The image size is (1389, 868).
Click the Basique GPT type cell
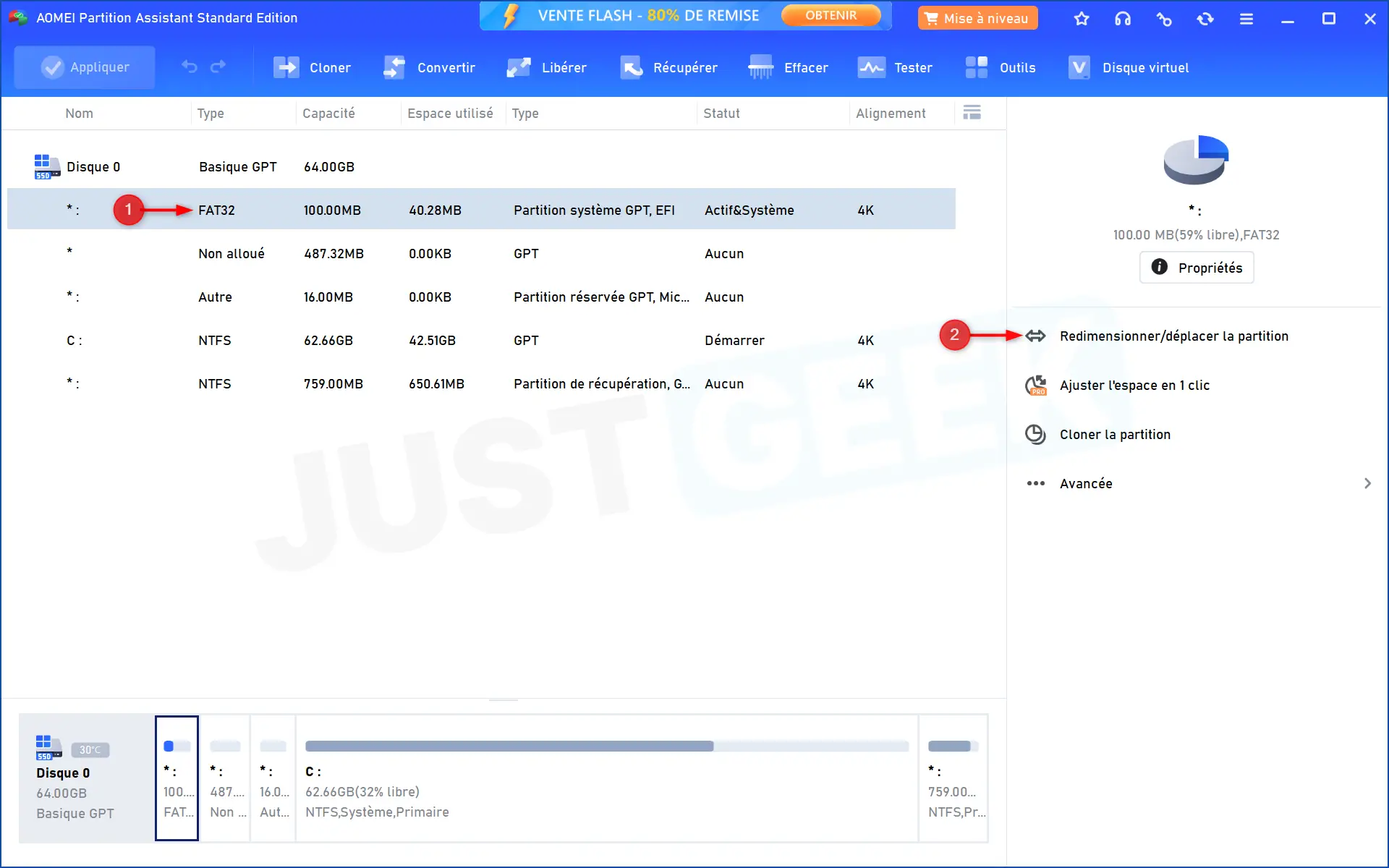[238, 166]
